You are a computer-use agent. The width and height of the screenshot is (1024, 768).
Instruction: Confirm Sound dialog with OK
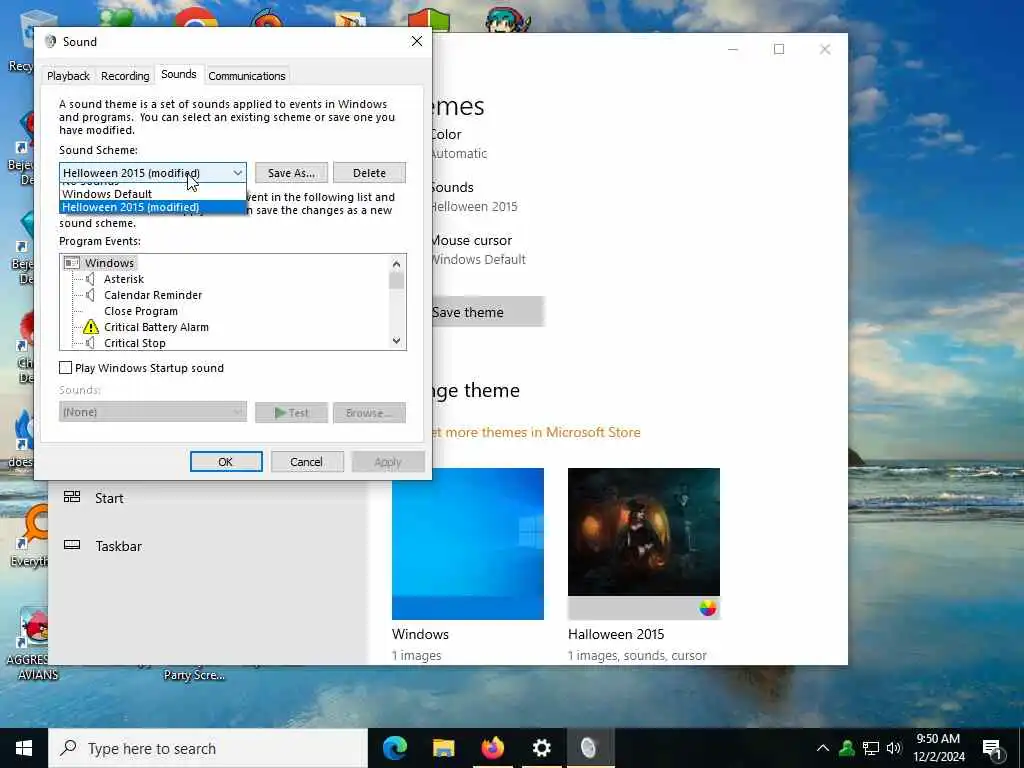point(226,462)
